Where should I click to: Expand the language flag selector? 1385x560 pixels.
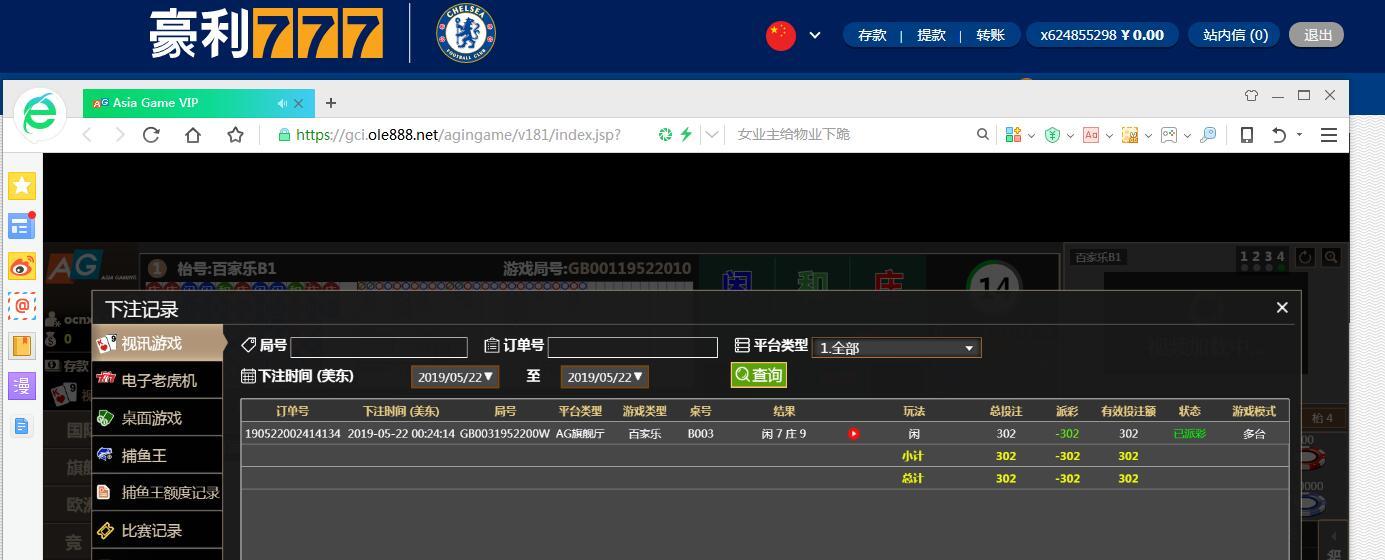(814, 35)
